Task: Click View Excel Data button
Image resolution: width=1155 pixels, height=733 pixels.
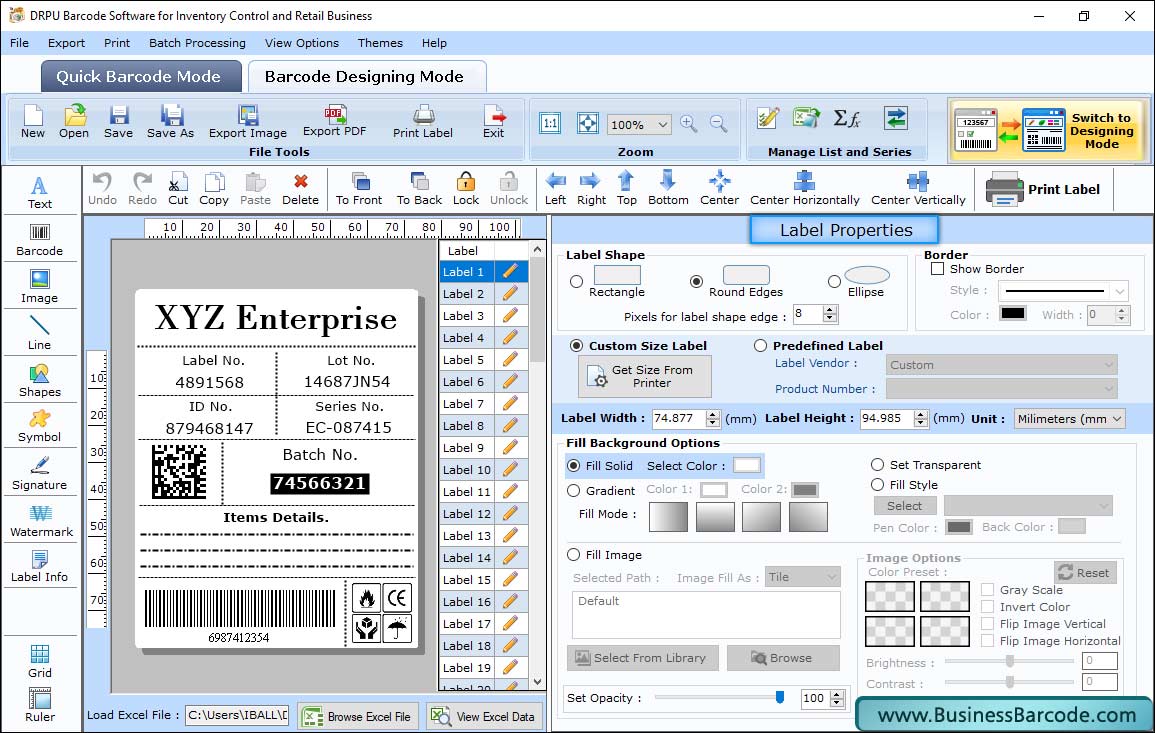Action: (485, 716)
